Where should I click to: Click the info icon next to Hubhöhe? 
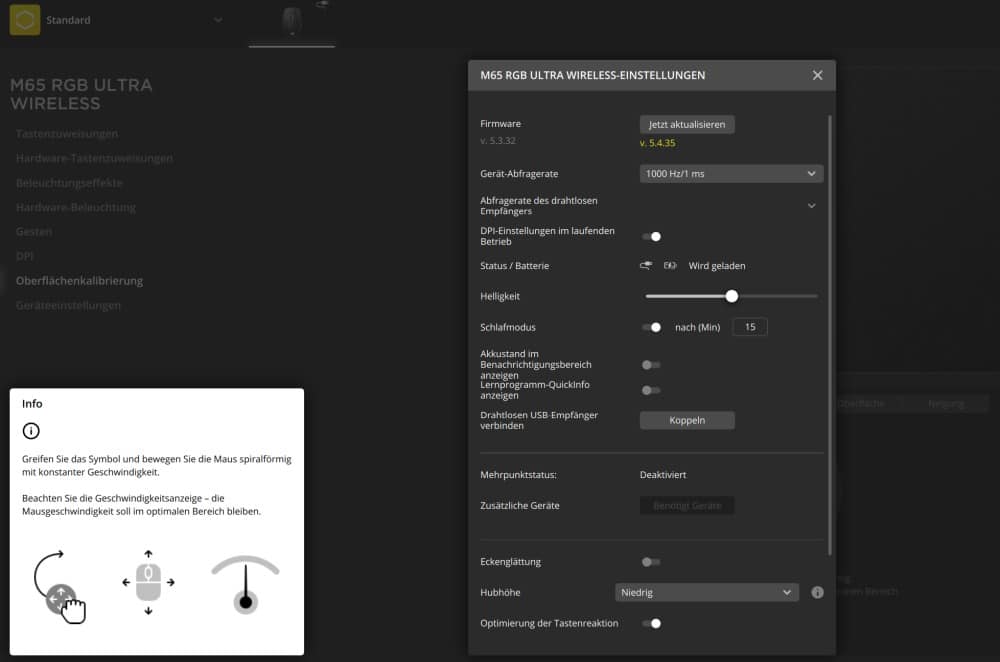click(817, 592)
